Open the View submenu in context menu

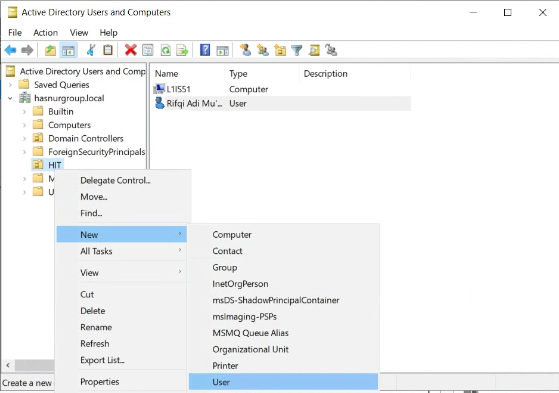122,273
